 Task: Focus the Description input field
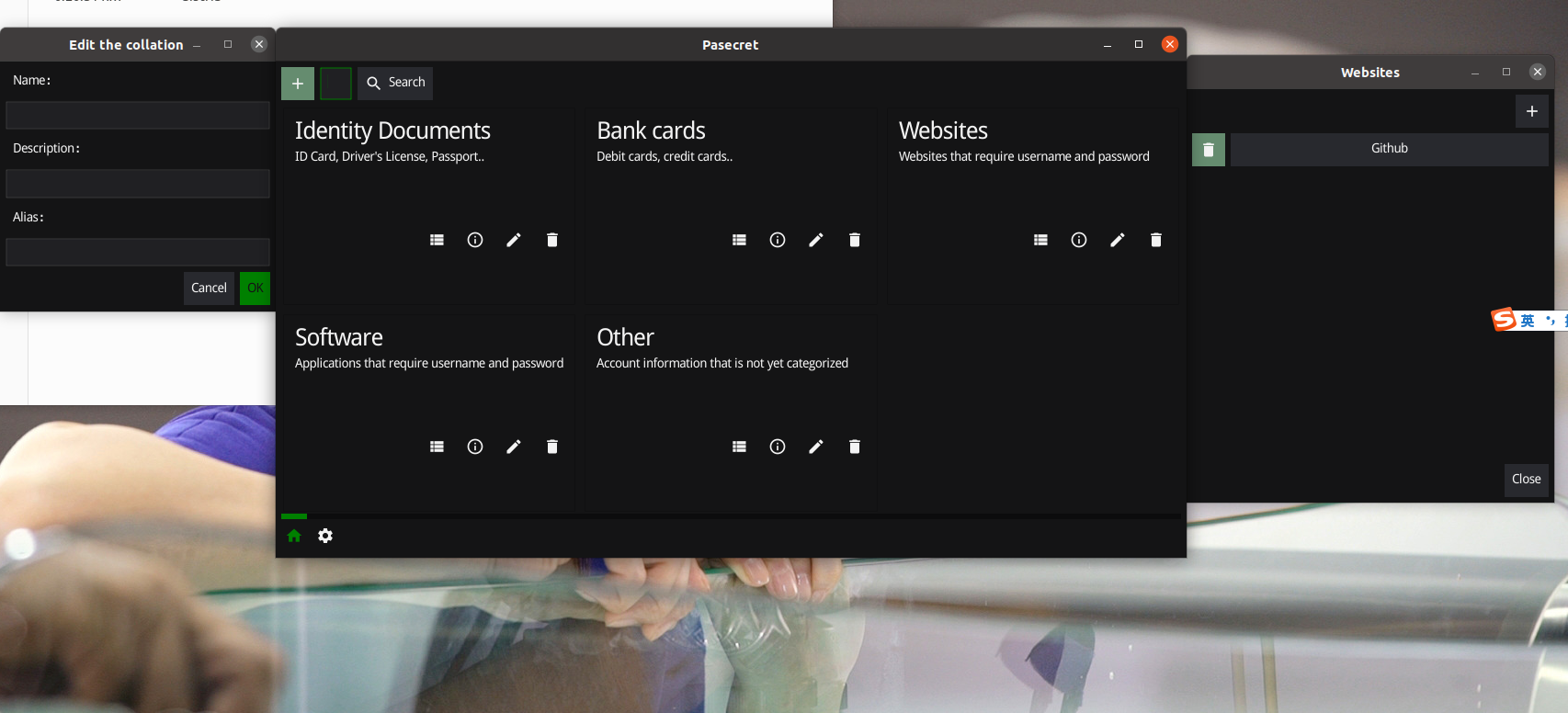pos(138,184)
